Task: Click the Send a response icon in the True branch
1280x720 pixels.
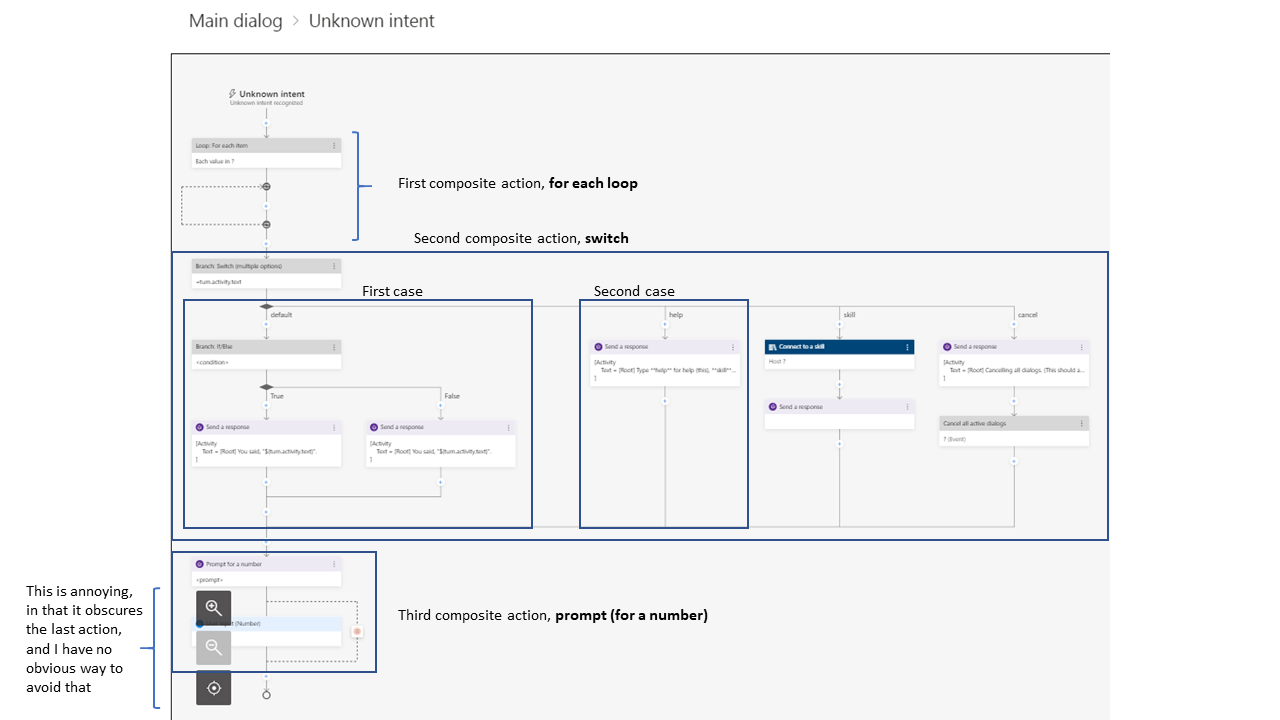Action: (199, 427)
